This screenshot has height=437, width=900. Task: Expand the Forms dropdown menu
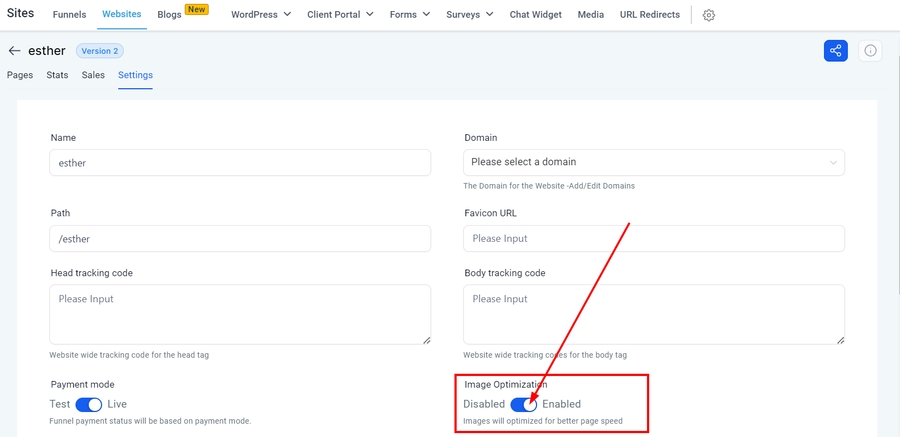point(410,15)
